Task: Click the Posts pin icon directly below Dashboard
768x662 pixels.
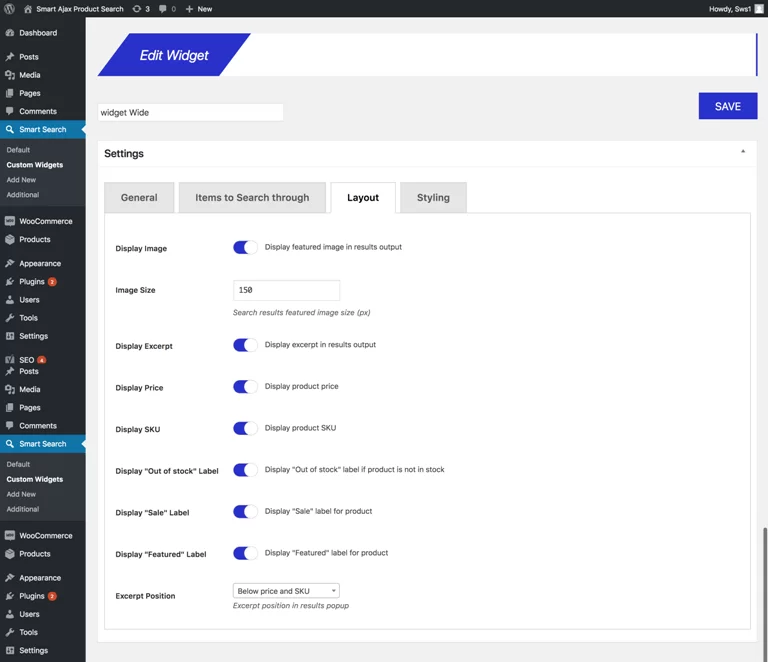Action: pos(10,57)
